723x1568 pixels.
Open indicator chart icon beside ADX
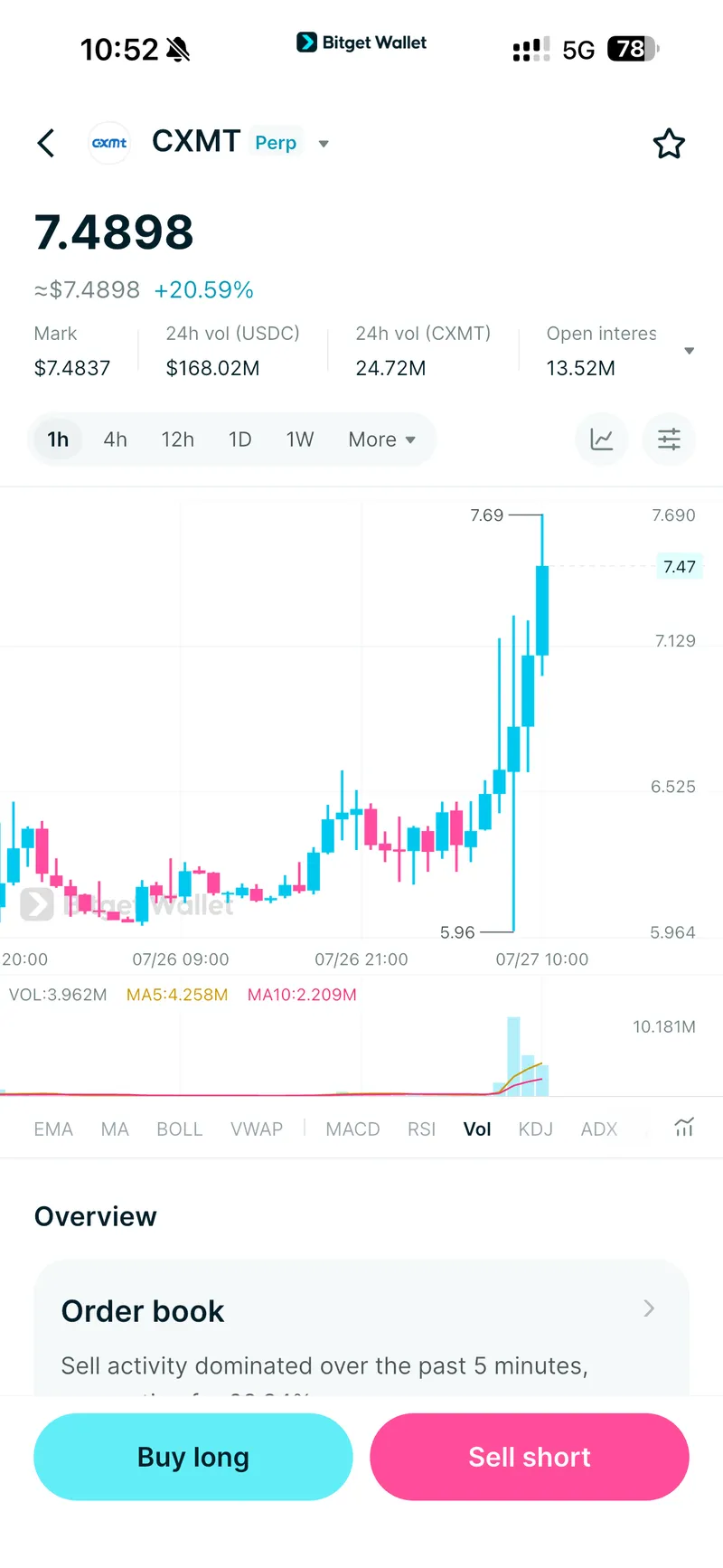pyautogui.click(x=684, y=1128)
